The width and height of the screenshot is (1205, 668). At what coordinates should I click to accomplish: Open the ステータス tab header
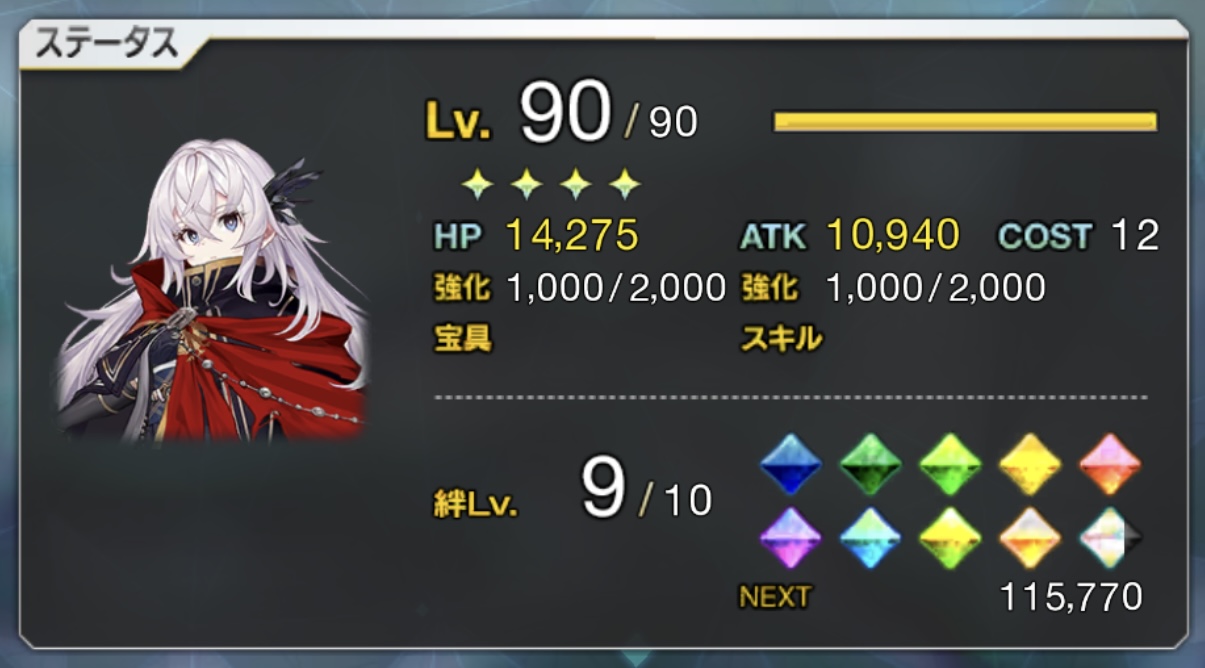tap(108, 43)
